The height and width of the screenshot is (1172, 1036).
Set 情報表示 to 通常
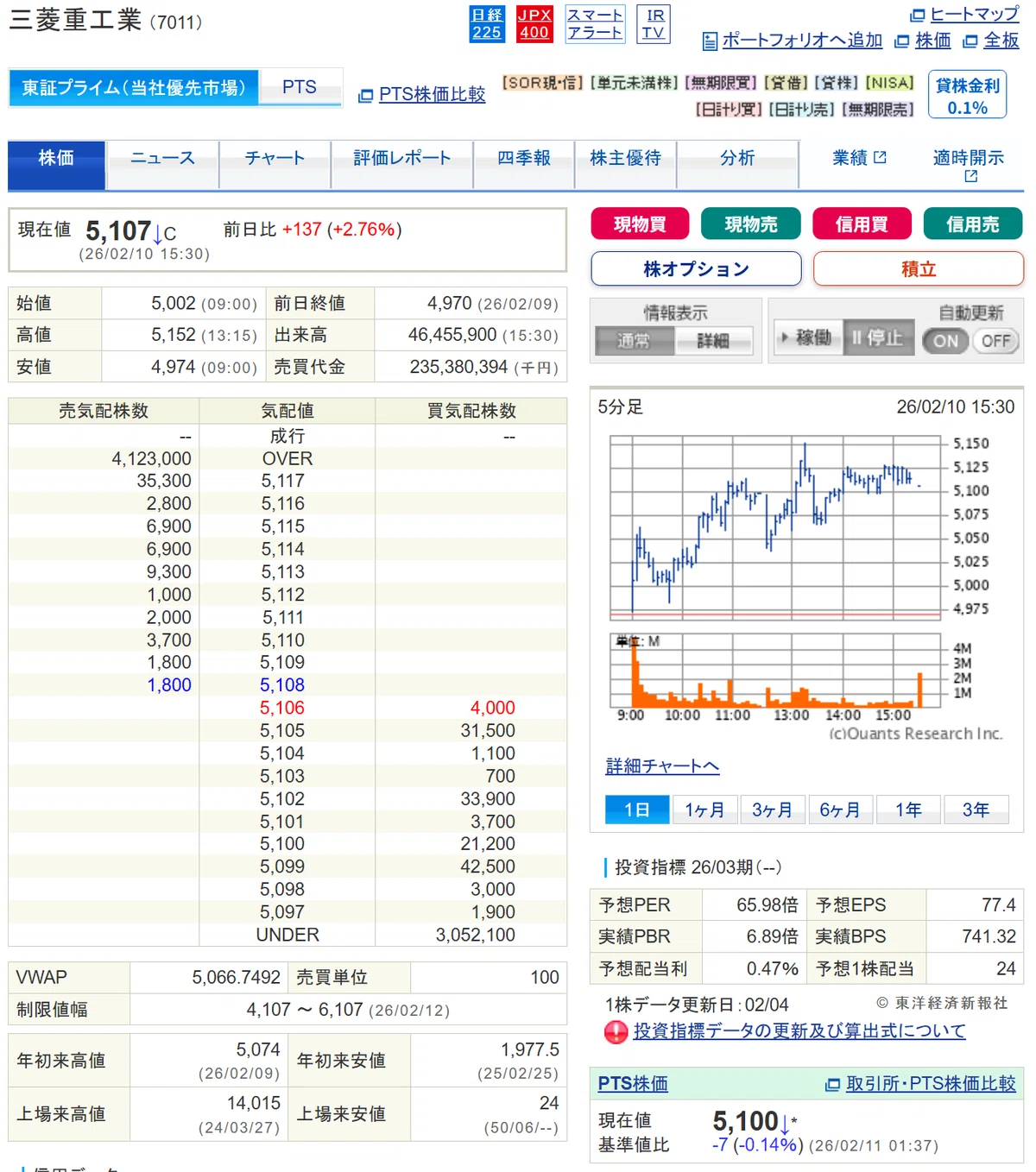[635, 341]
